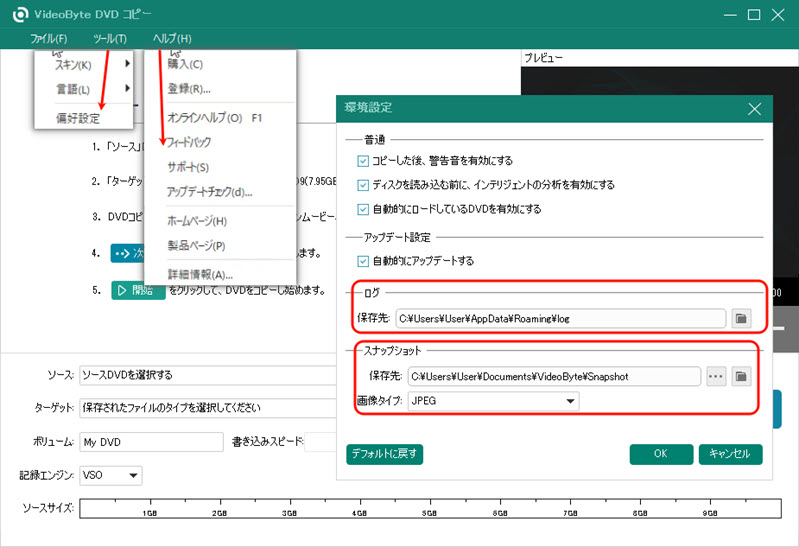This screenshot has width=799, height=547.
Task: Expand the 記録エンジン VSO dropdown
Action: point(112,475)
